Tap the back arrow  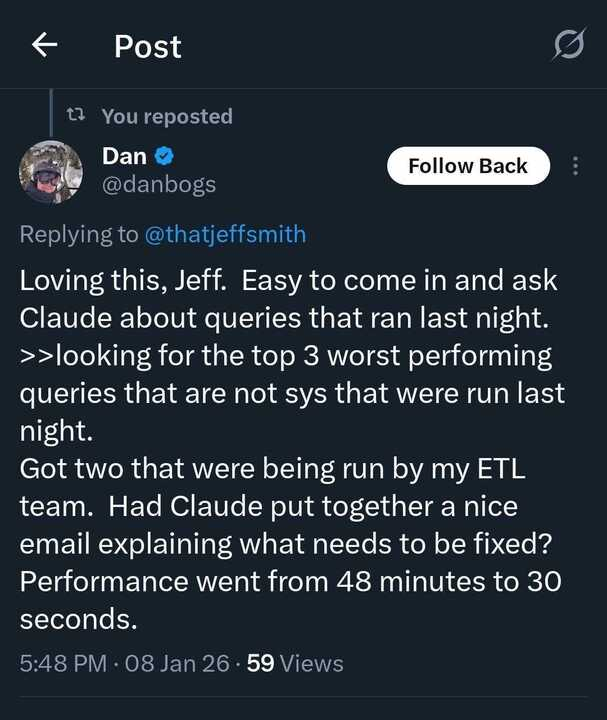[x=44, y=45]
